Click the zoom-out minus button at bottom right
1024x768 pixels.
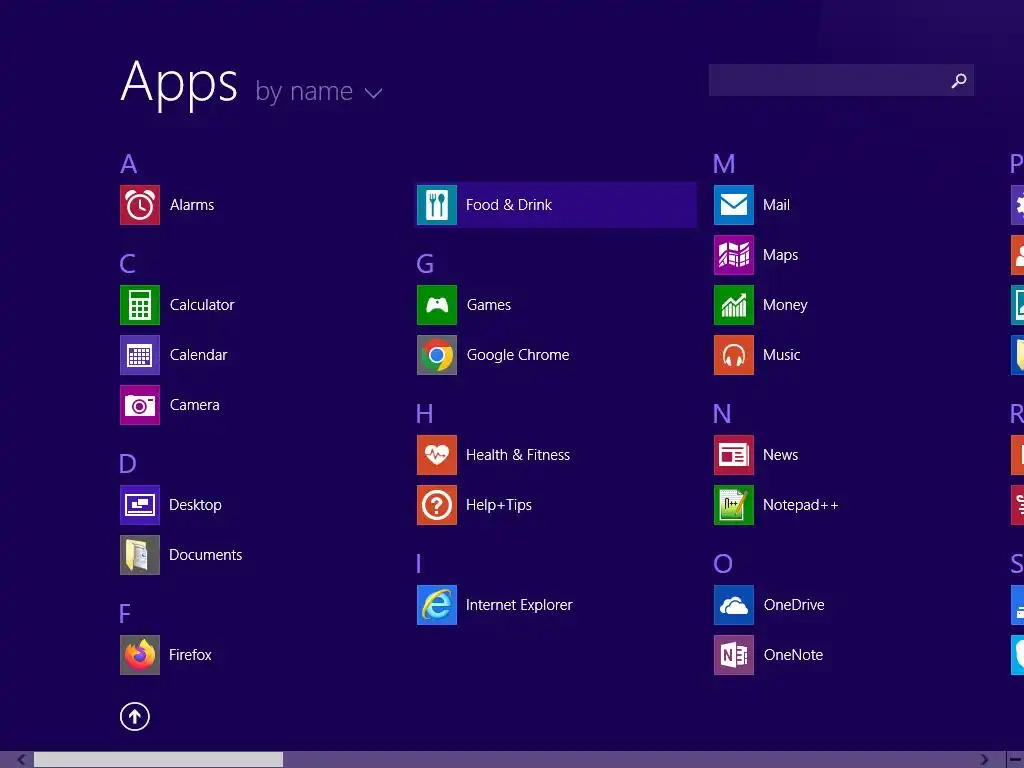point(1016,760)
